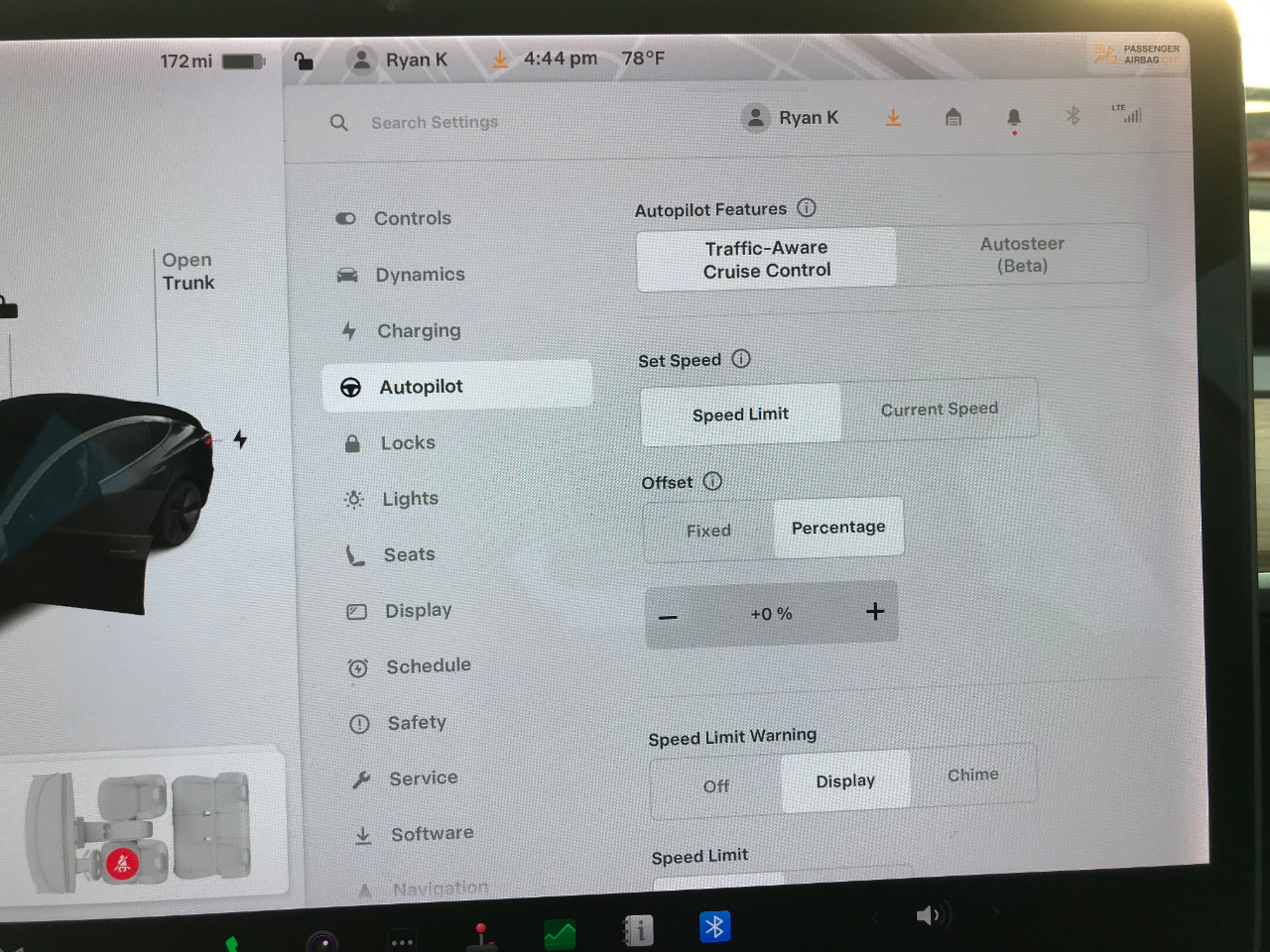Set speed mode to Current Speed
This screenshot has width=1270, height=952.
click(x=939, y=409)
